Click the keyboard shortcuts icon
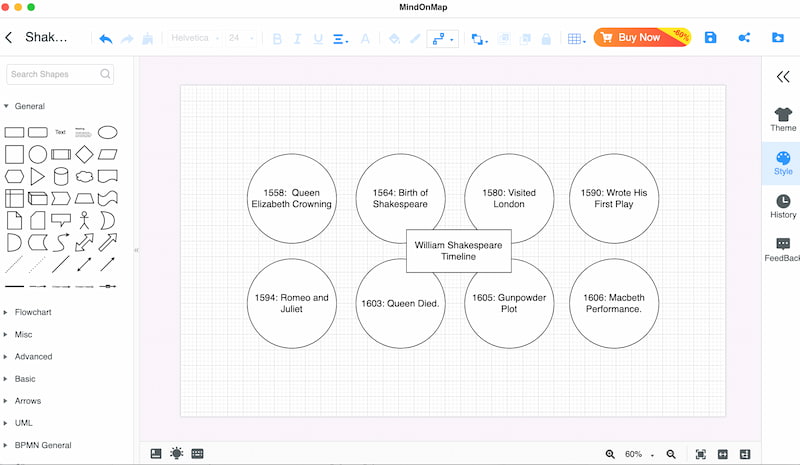 (197, 453)
